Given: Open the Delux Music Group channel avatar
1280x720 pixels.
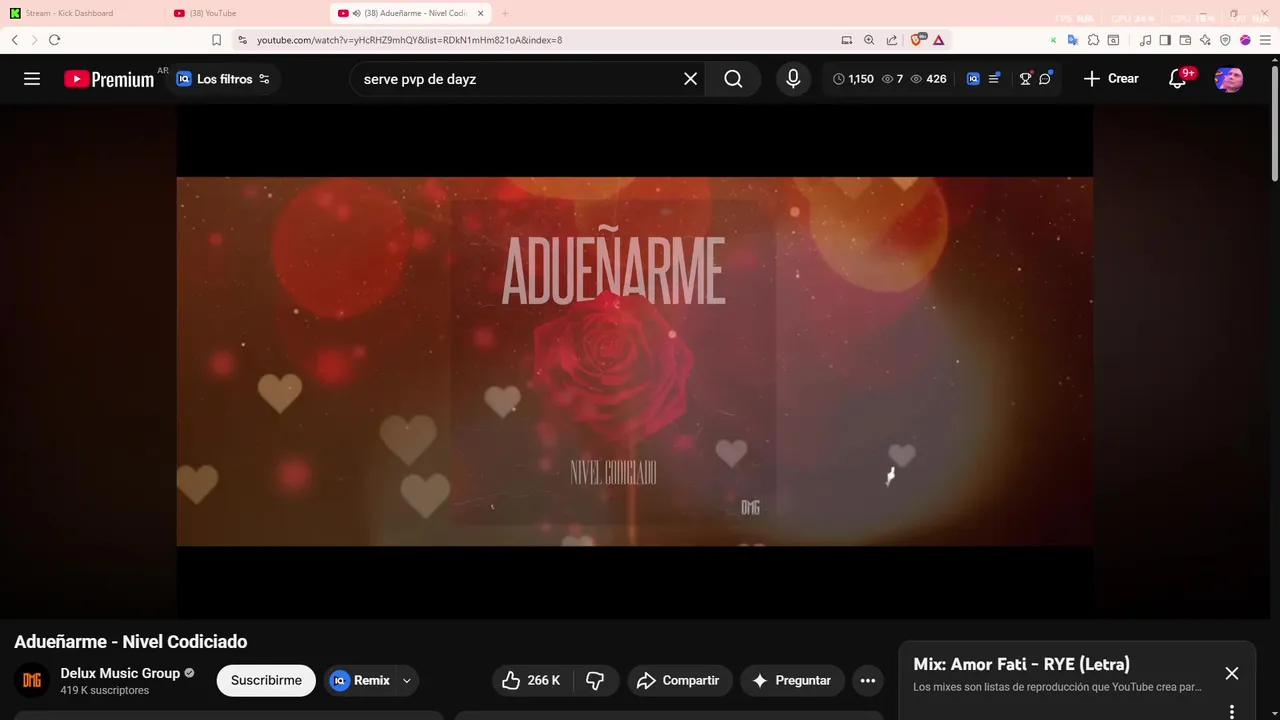Looking at the screenshot, I should [x=32, y=680].
